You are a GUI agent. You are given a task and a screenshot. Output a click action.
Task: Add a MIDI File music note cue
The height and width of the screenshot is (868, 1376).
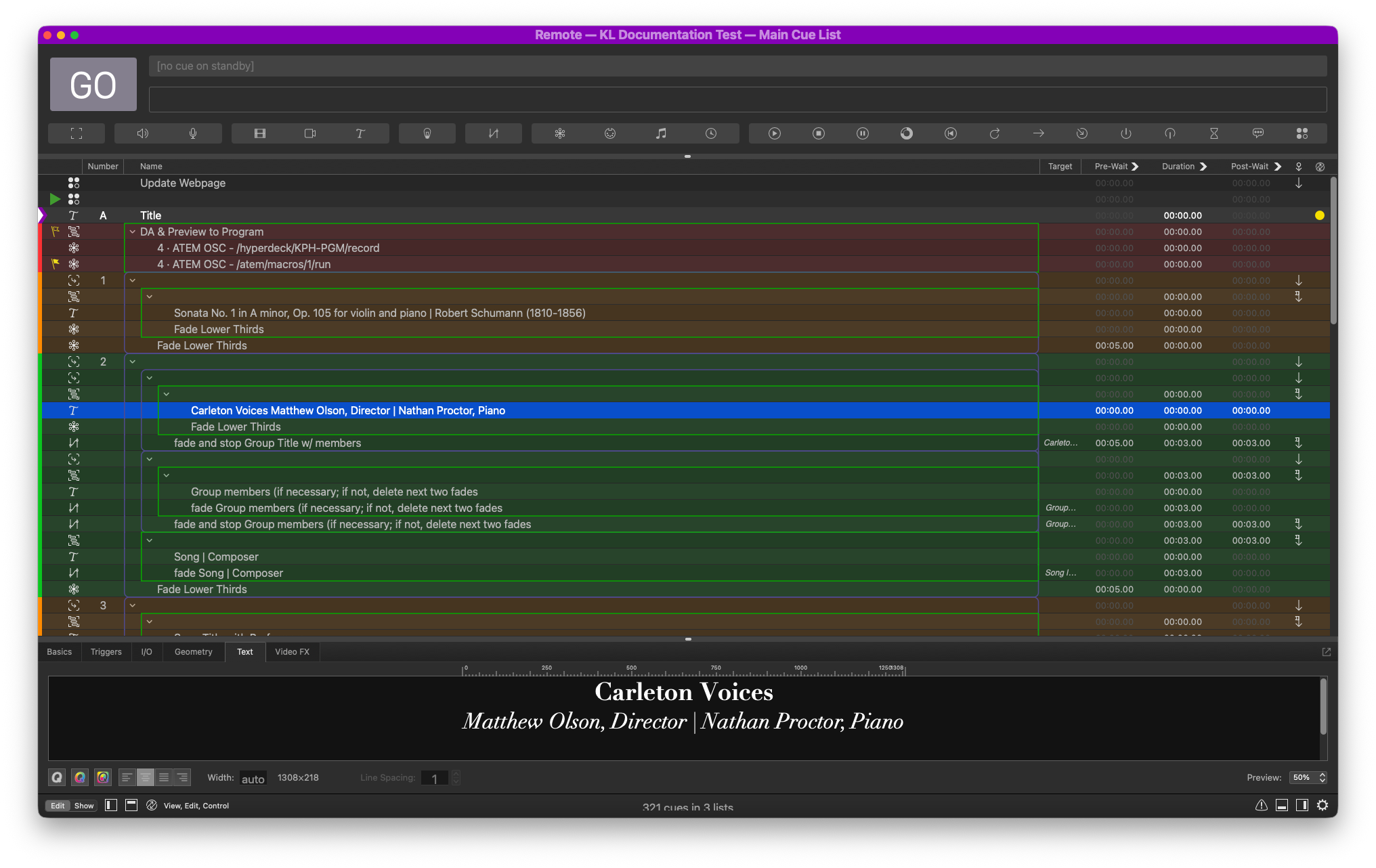pos(661,133)
